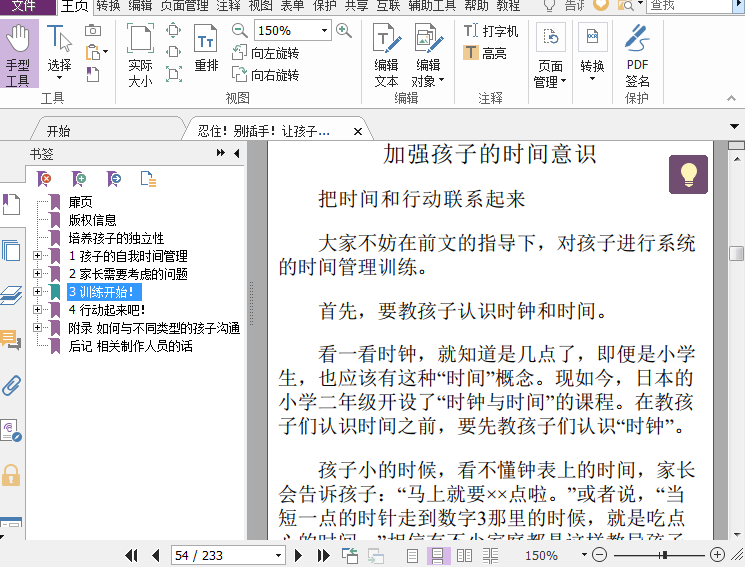The image size is (745, 567).
Task: Go to the first page
Action: click(132, 555)
